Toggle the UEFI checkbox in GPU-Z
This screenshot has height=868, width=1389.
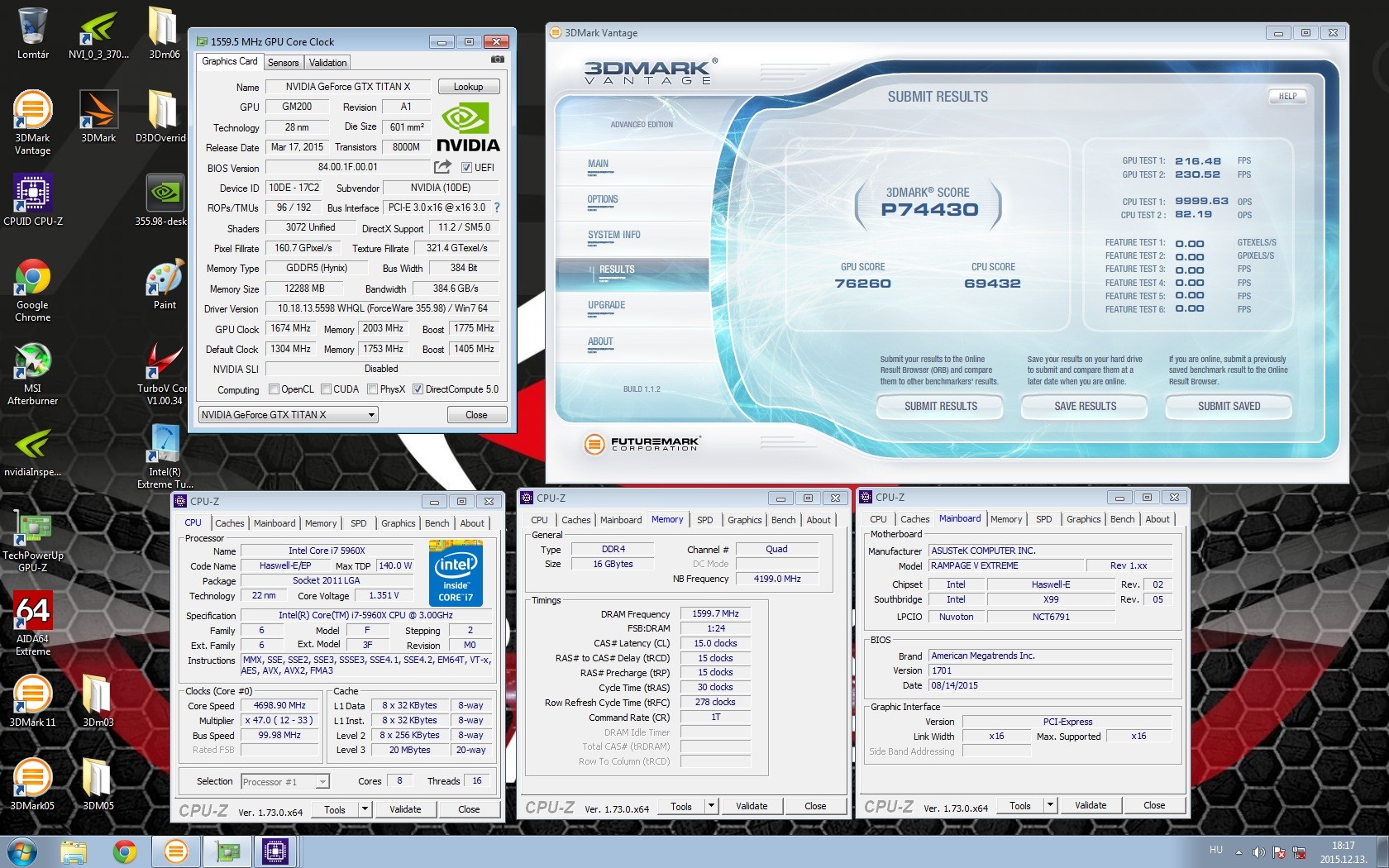tap(466, 167)
